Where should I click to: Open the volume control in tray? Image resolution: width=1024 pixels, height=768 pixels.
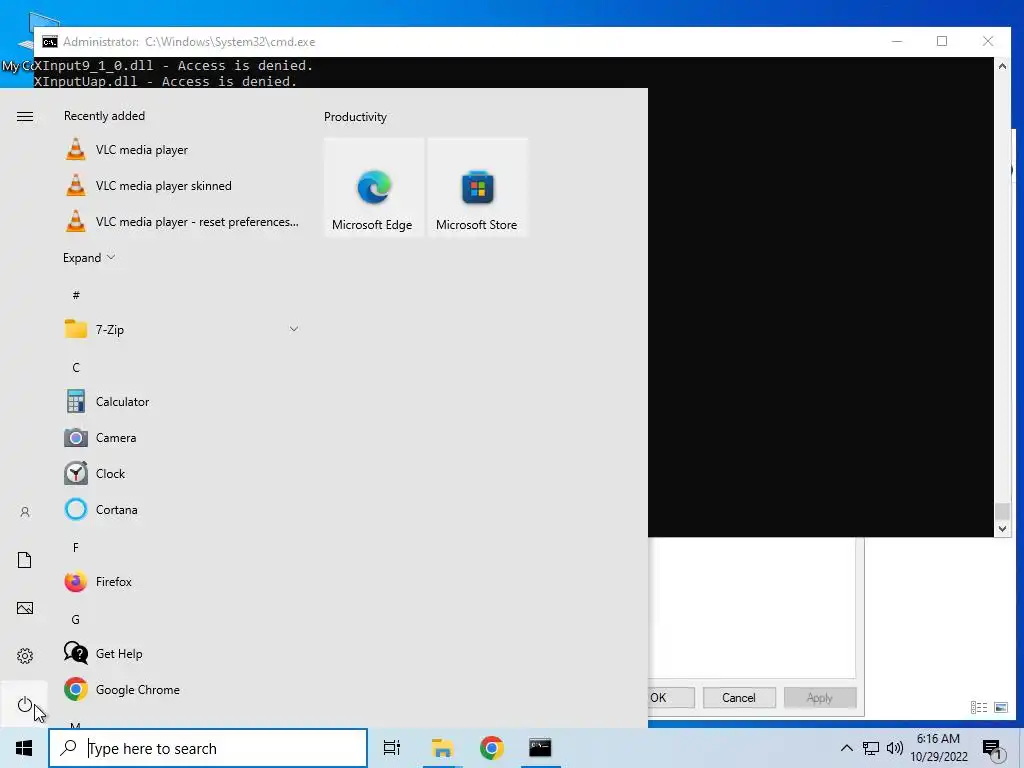click(895, 748)
